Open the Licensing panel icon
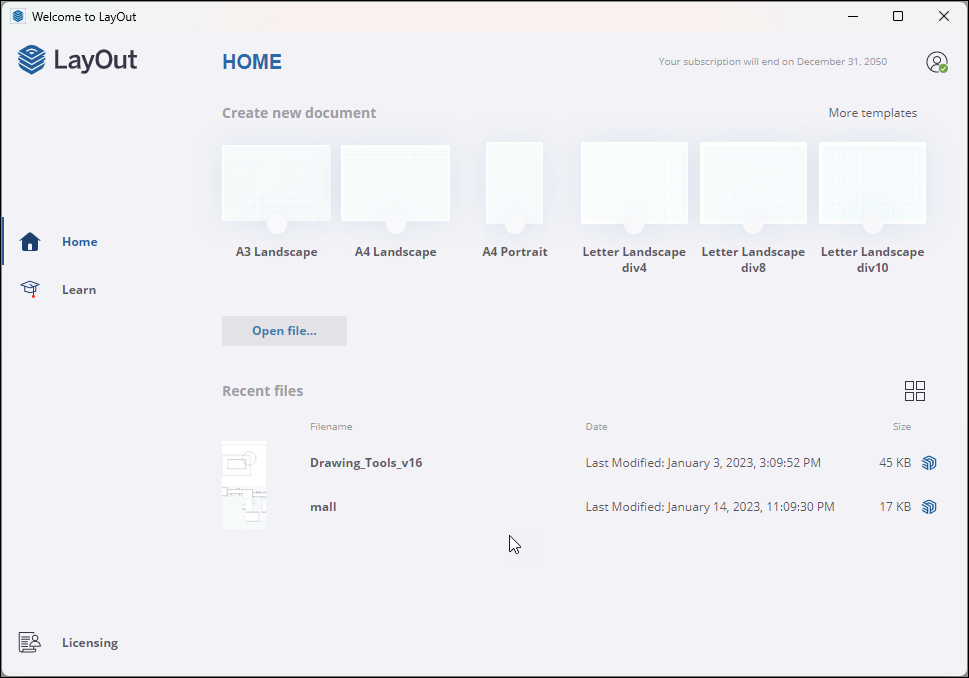 click(29, 642)
